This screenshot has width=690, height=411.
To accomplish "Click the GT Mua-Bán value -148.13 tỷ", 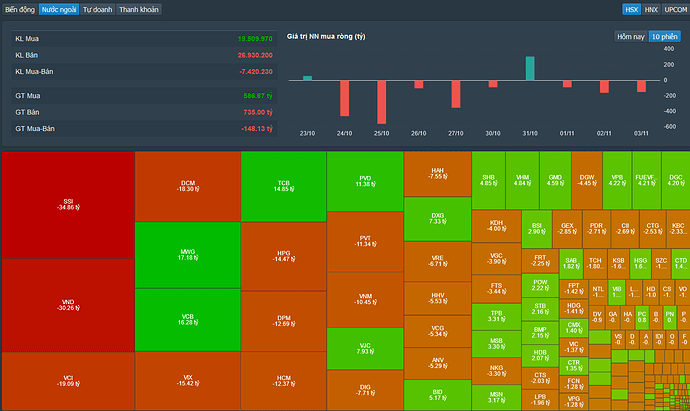I will click(x=257, y=128).
